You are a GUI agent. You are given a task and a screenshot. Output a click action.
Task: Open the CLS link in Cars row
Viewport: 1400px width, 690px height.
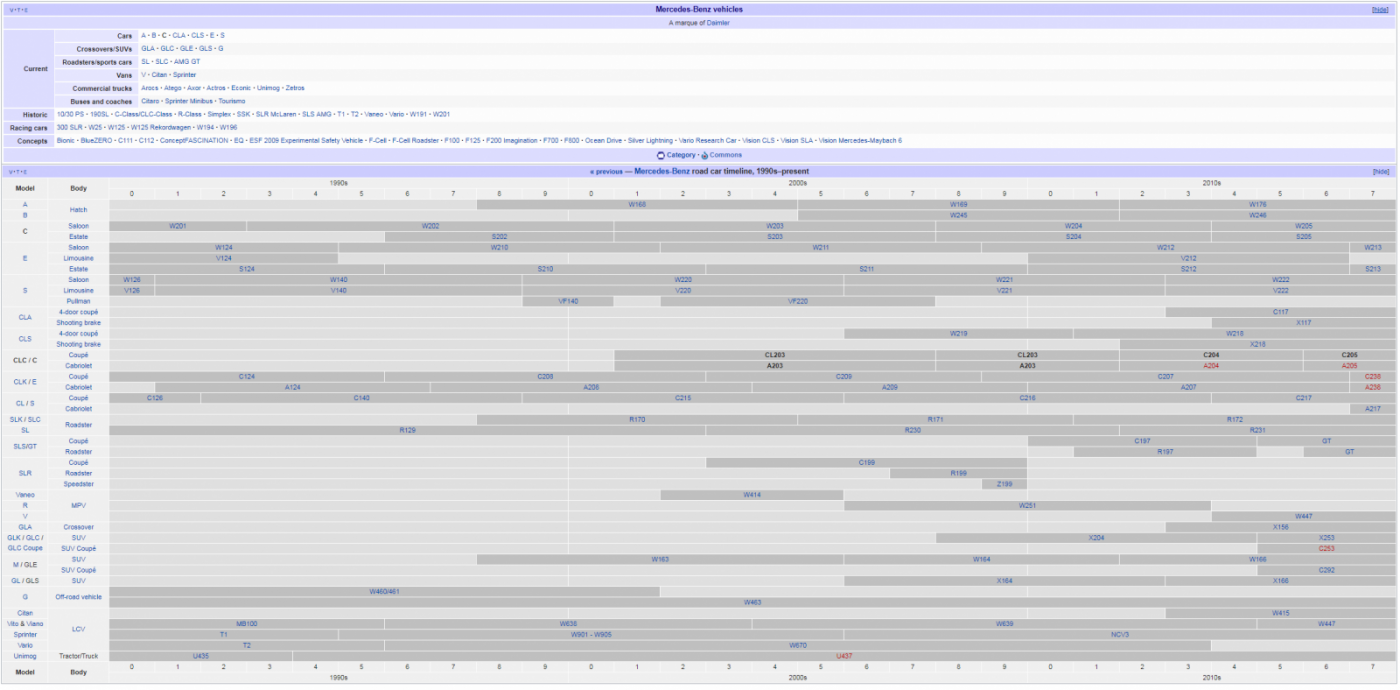coord(197,35)
